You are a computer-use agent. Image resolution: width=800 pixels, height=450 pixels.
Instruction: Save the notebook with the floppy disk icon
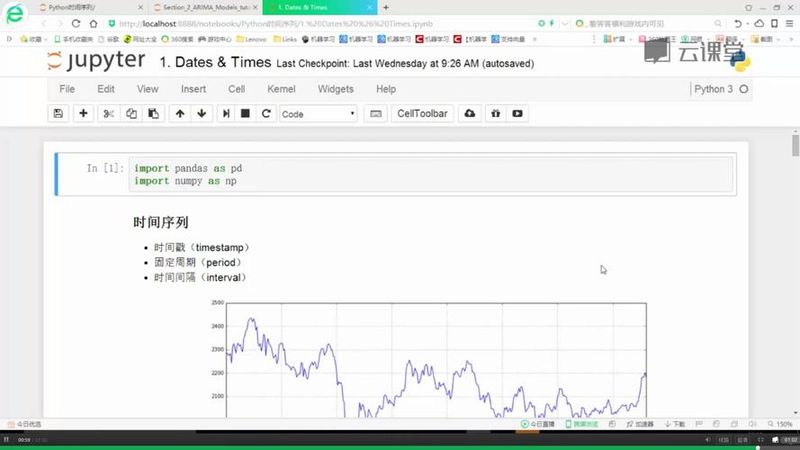[58, 114]
